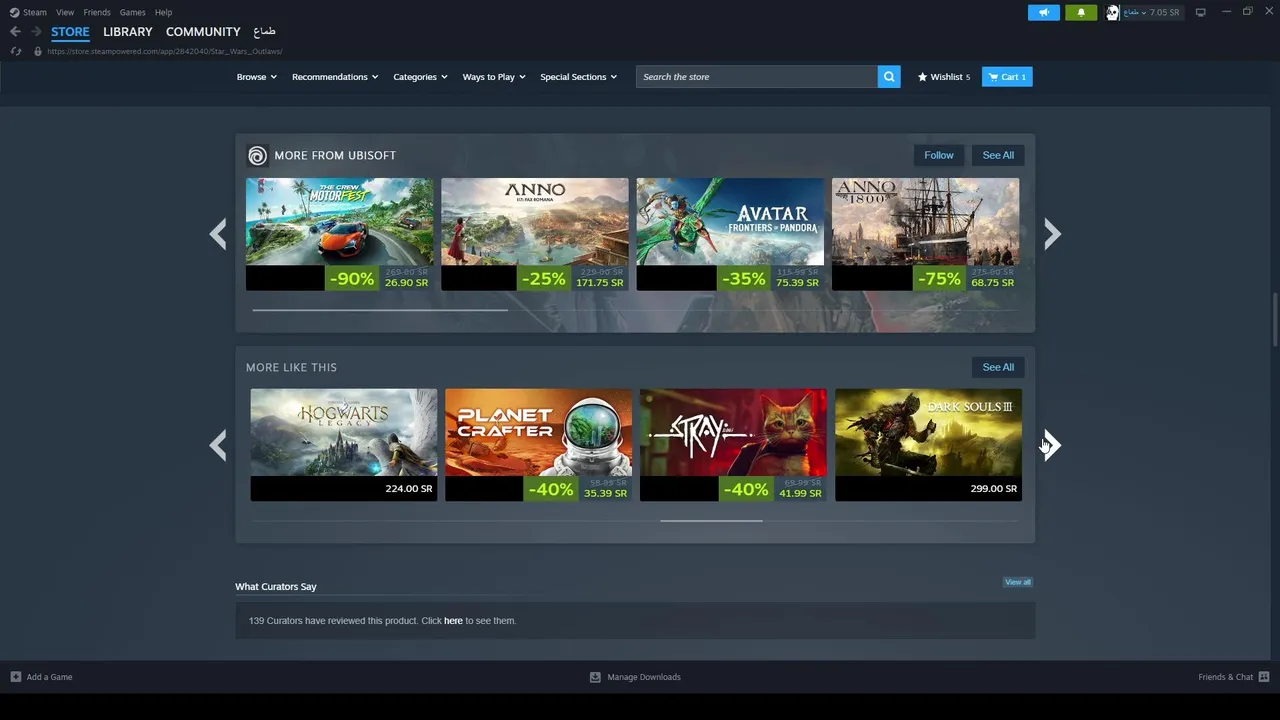
Task: Expand the Browse dropdown
Action: pyautogui.click(x=256, y=77)
